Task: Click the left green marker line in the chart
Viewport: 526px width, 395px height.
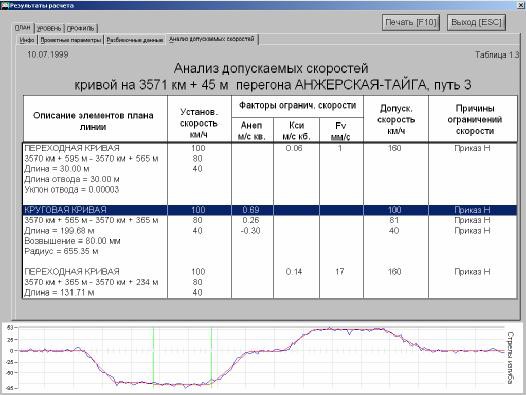Action: [153, 357]
